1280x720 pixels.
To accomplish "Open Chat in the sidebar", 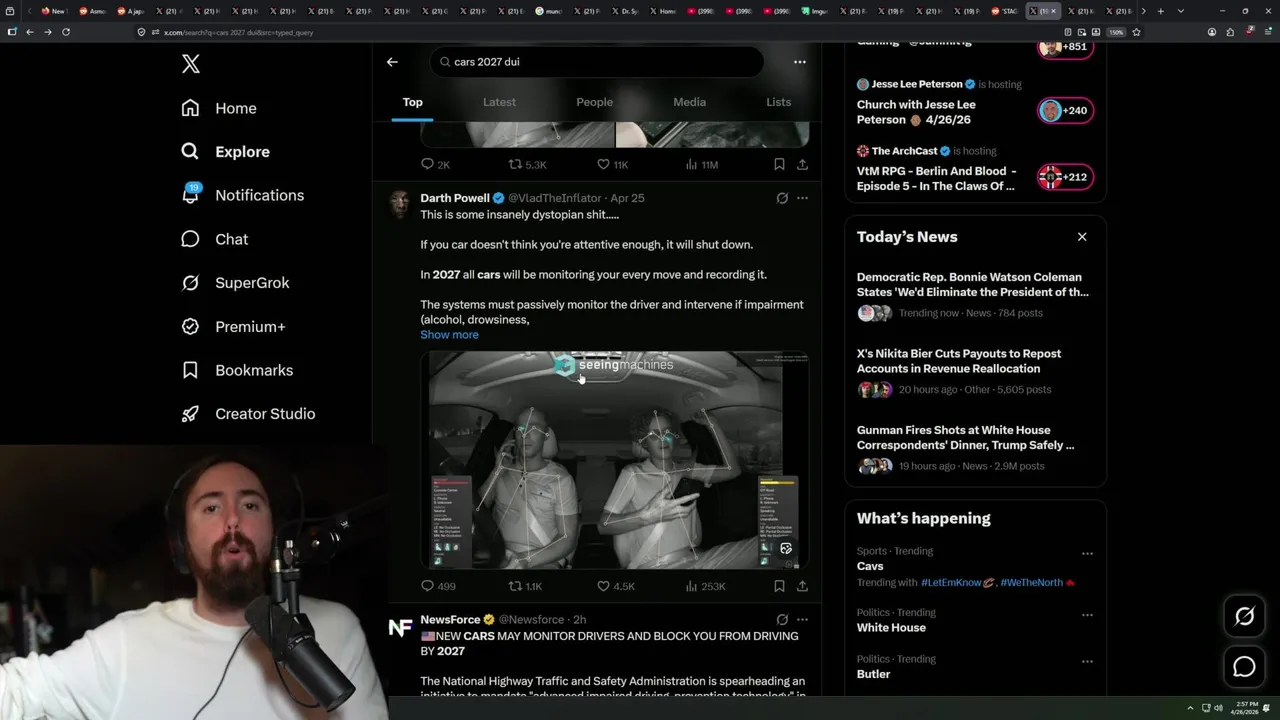I will [215, 239].
